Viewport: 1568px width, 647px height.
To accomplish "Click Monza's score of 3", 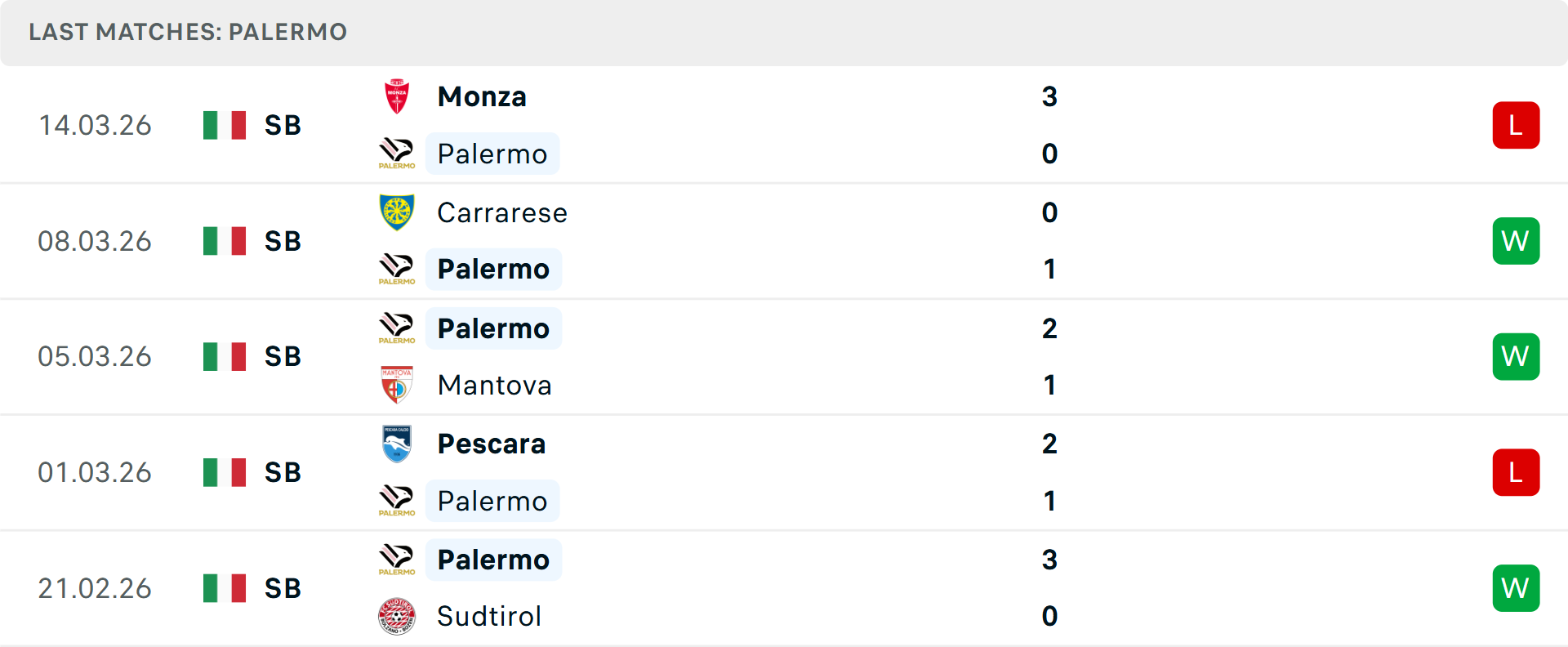I will 1049,96.
